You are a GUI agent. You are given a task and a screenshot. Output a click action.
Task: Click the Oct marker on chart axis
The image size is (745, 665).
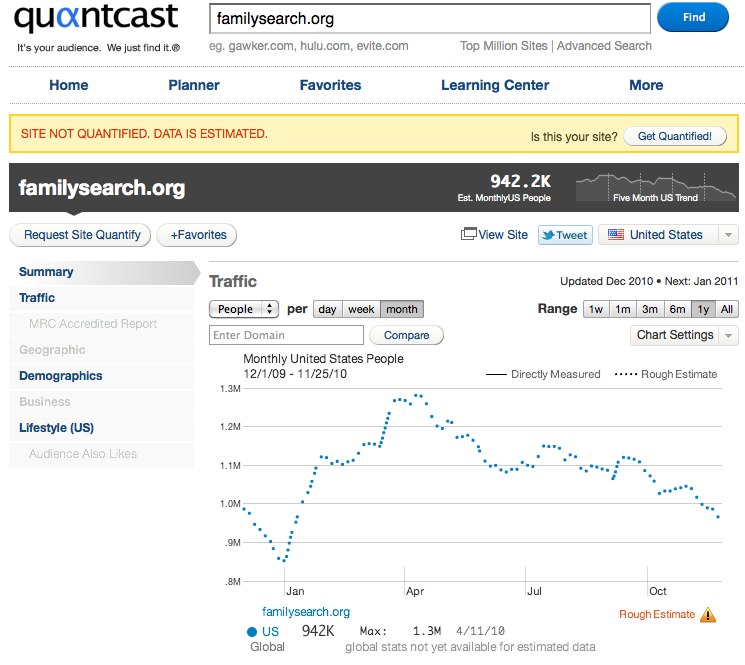(658, 591)
